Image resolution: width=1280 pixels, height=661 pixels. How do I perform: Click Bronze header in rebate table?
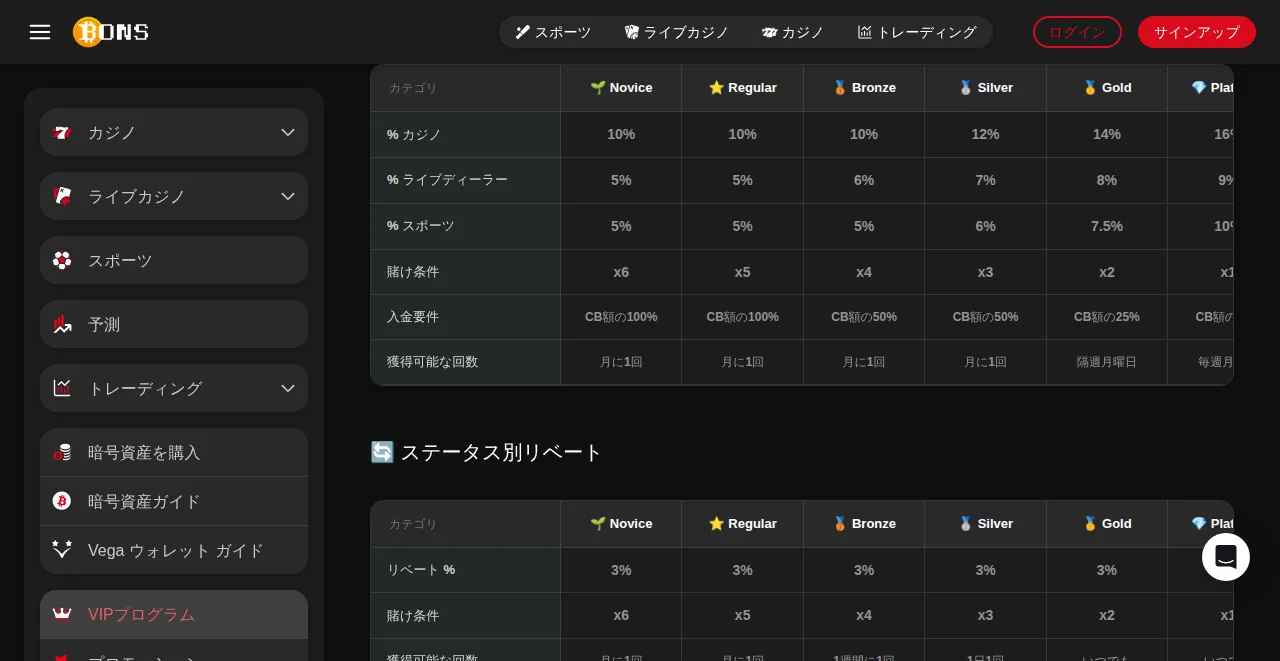point(864,524)
